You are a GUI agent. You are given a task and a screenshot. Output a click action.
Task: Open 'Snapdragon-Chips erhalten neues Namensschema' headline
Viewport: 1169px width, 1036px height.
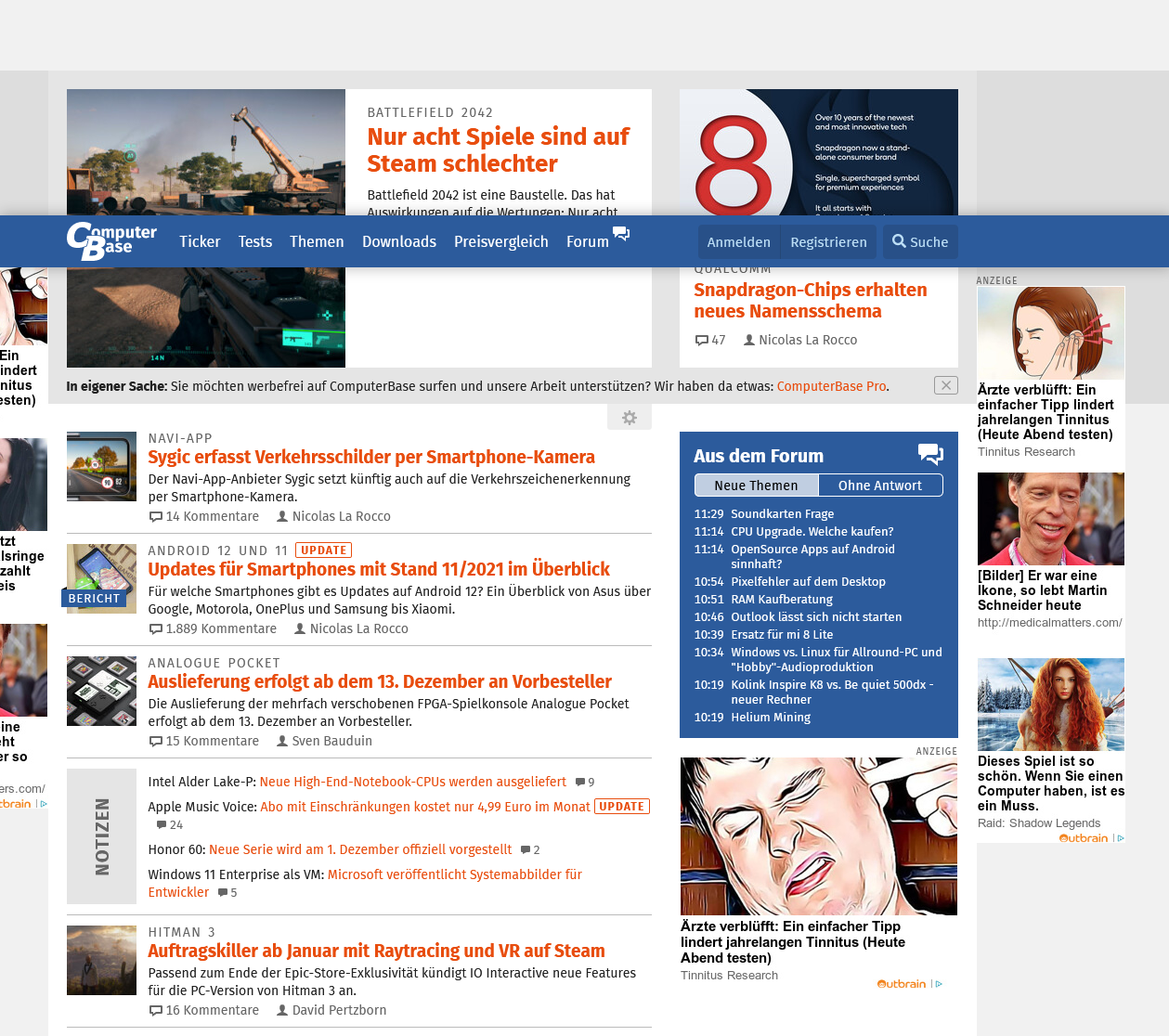click(811, 300)
